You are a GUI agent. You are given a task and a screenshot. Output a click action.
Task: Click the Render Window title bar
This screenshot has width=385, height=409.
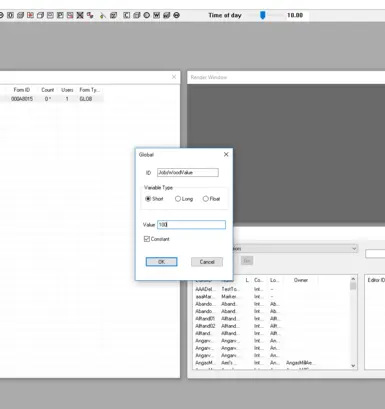coord(286,77)
